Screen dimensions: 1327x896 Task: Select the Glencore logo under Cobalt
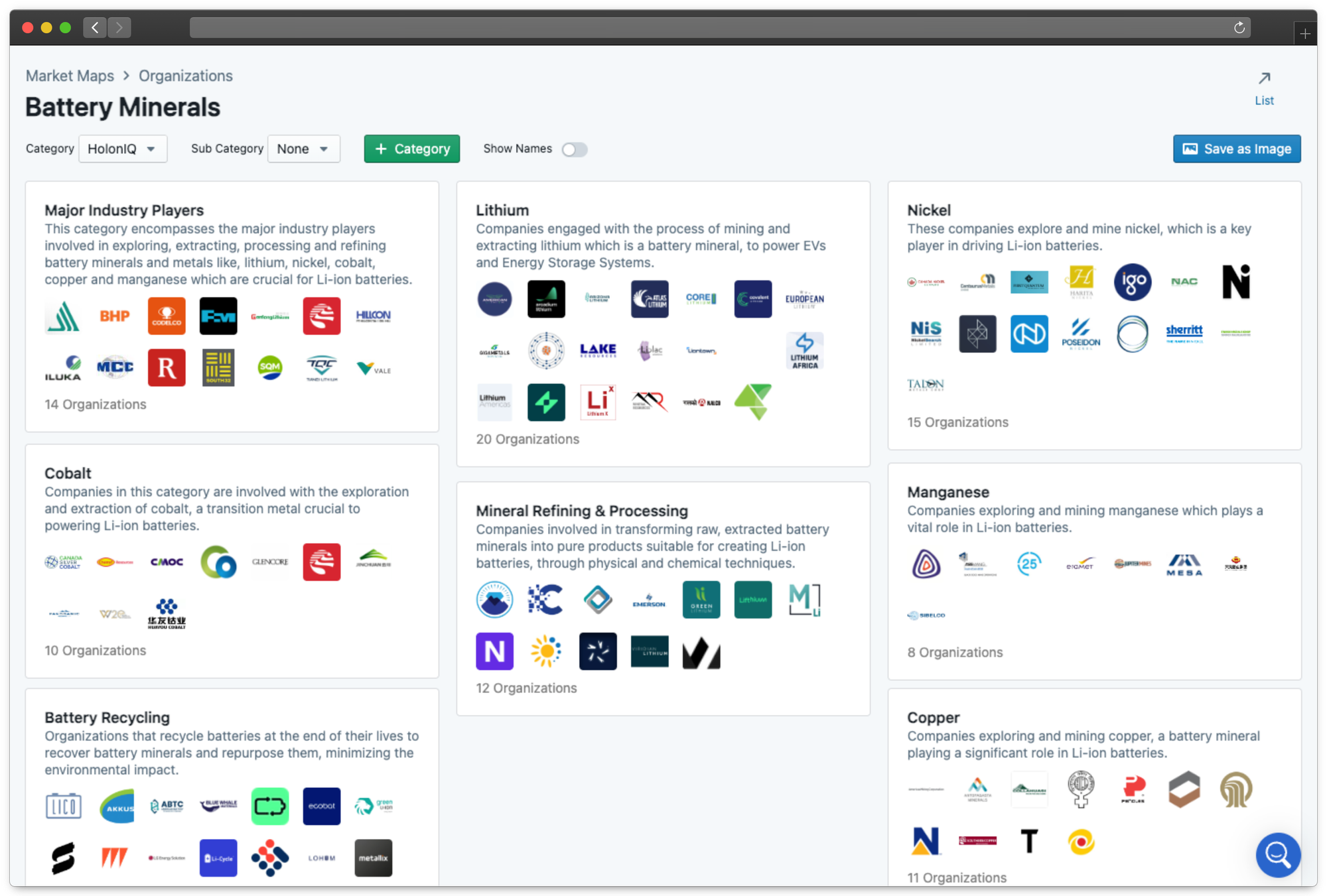click(x=270, y=562)
